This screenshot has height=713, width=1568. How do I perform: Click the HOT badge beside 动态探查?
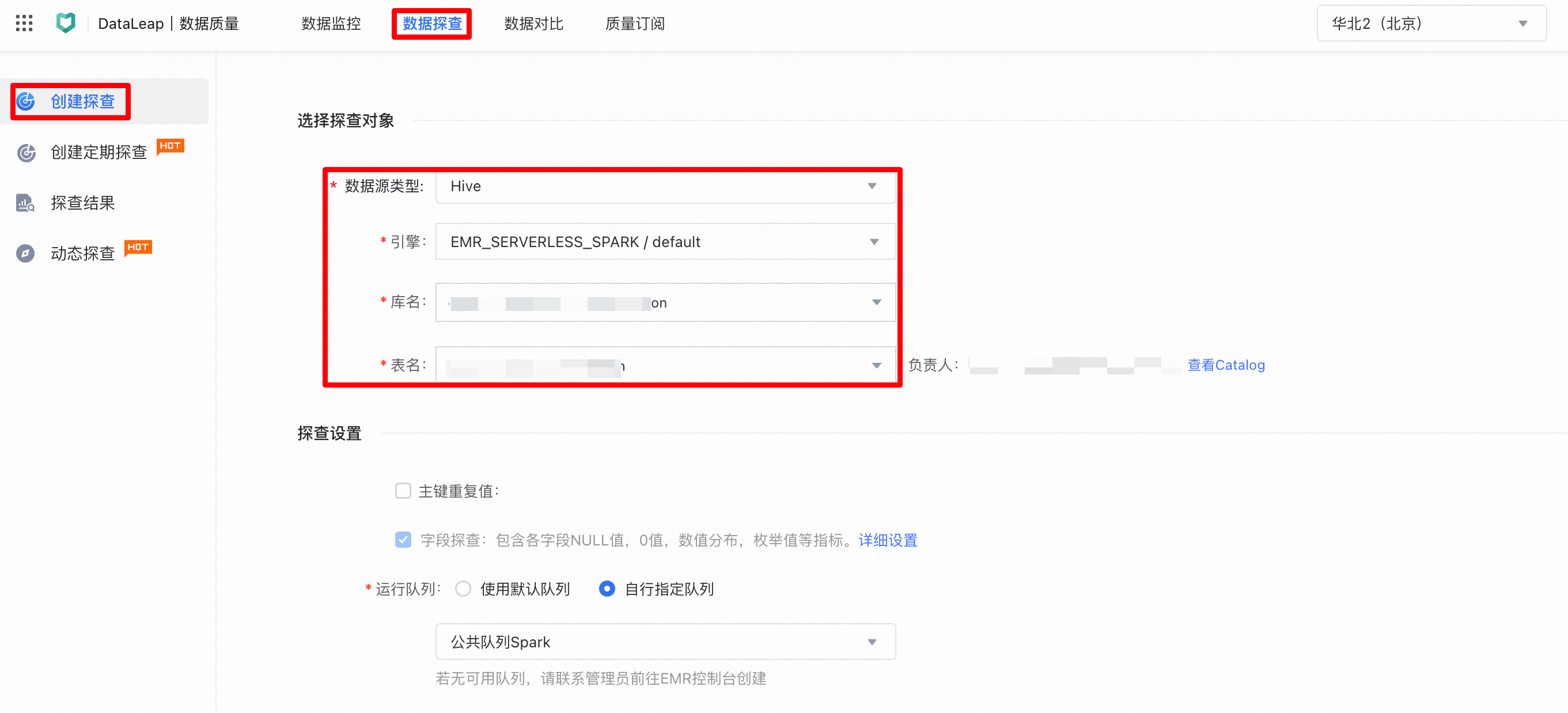pyautogui.click(x=138, y=248)
